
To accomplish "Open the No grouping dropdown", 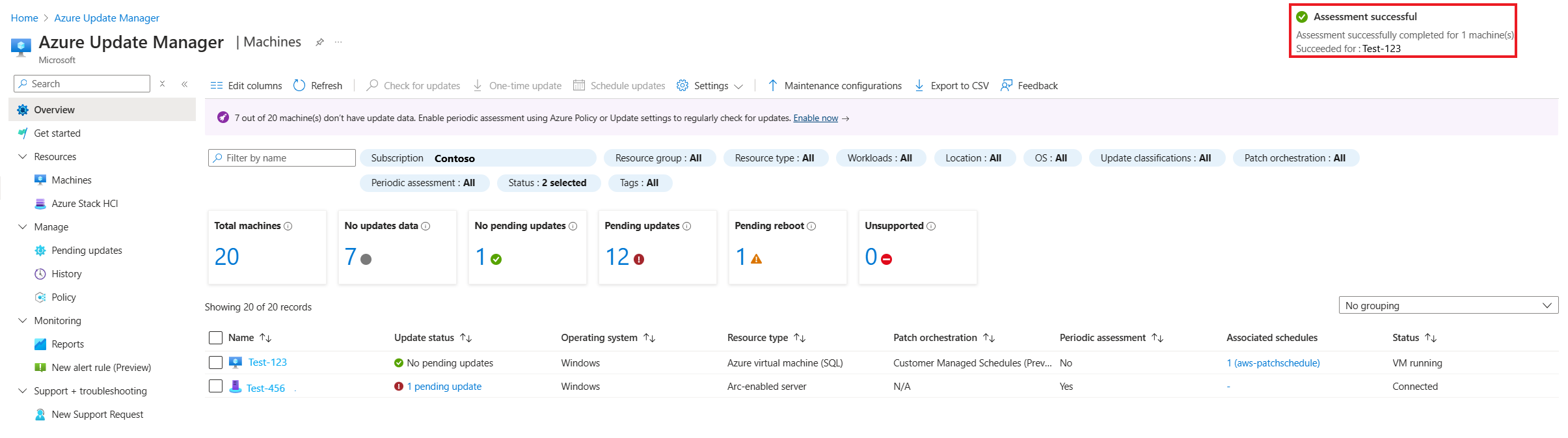I will point(1448,305).
